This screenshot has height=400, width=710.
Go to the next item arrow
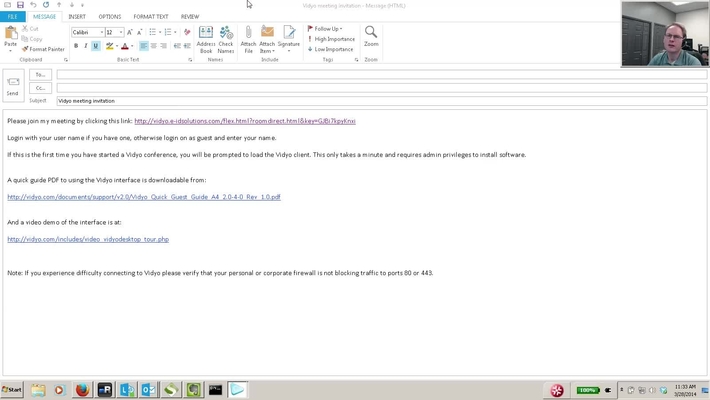click(72, 5)
